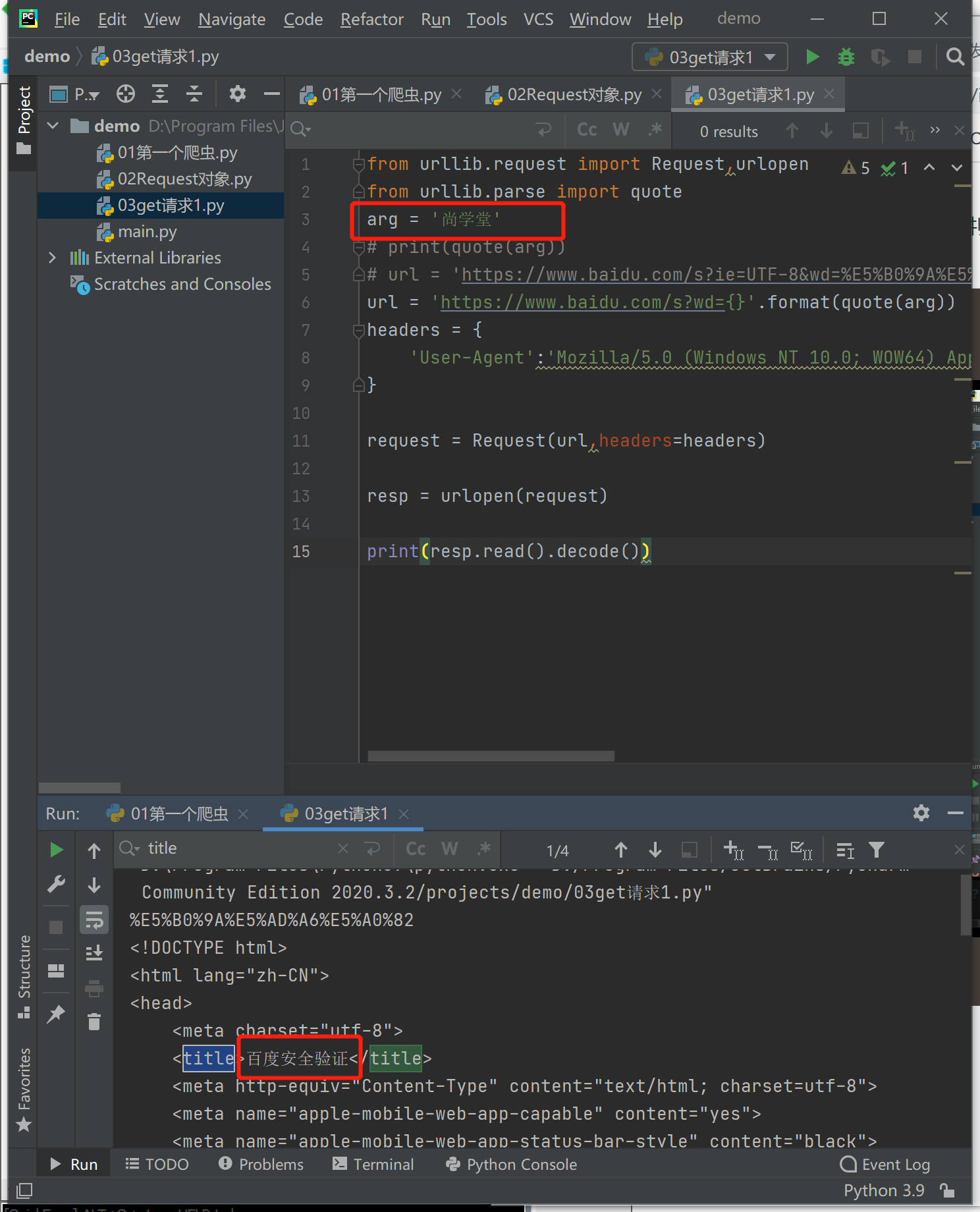Viewport: 980px width, 1212px height.
Task: Go to next occurrence in console search
Action: pyautogui.click(x=655, y=850)
